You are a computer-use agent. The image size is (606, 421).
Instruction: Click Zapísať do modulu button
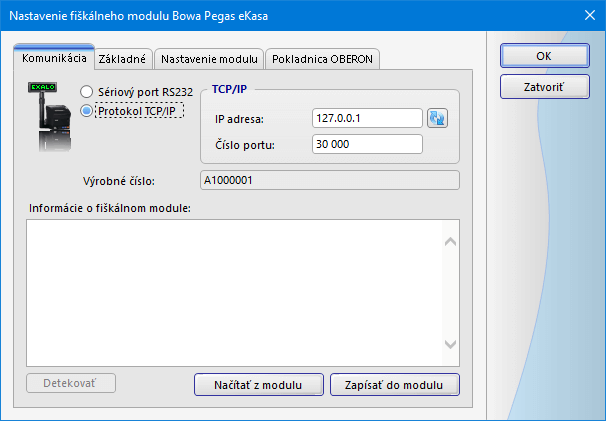pos(394,385)
